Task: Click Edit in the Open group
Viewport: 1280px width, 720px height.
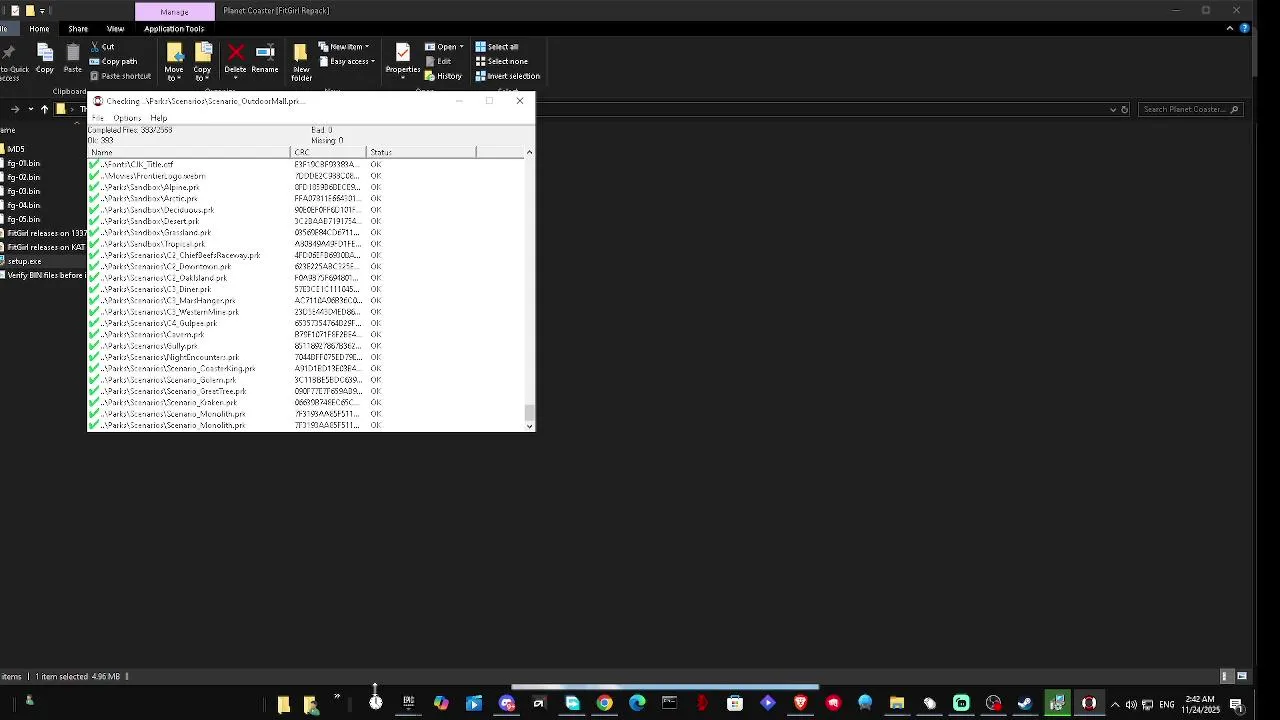Action: coord(437,61)
